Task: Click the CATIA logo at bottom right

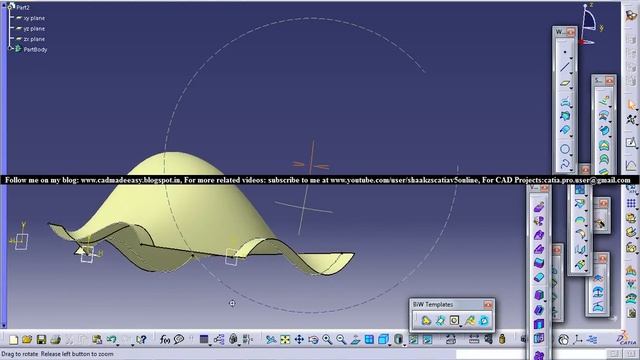Action: (x=627, y=338)
